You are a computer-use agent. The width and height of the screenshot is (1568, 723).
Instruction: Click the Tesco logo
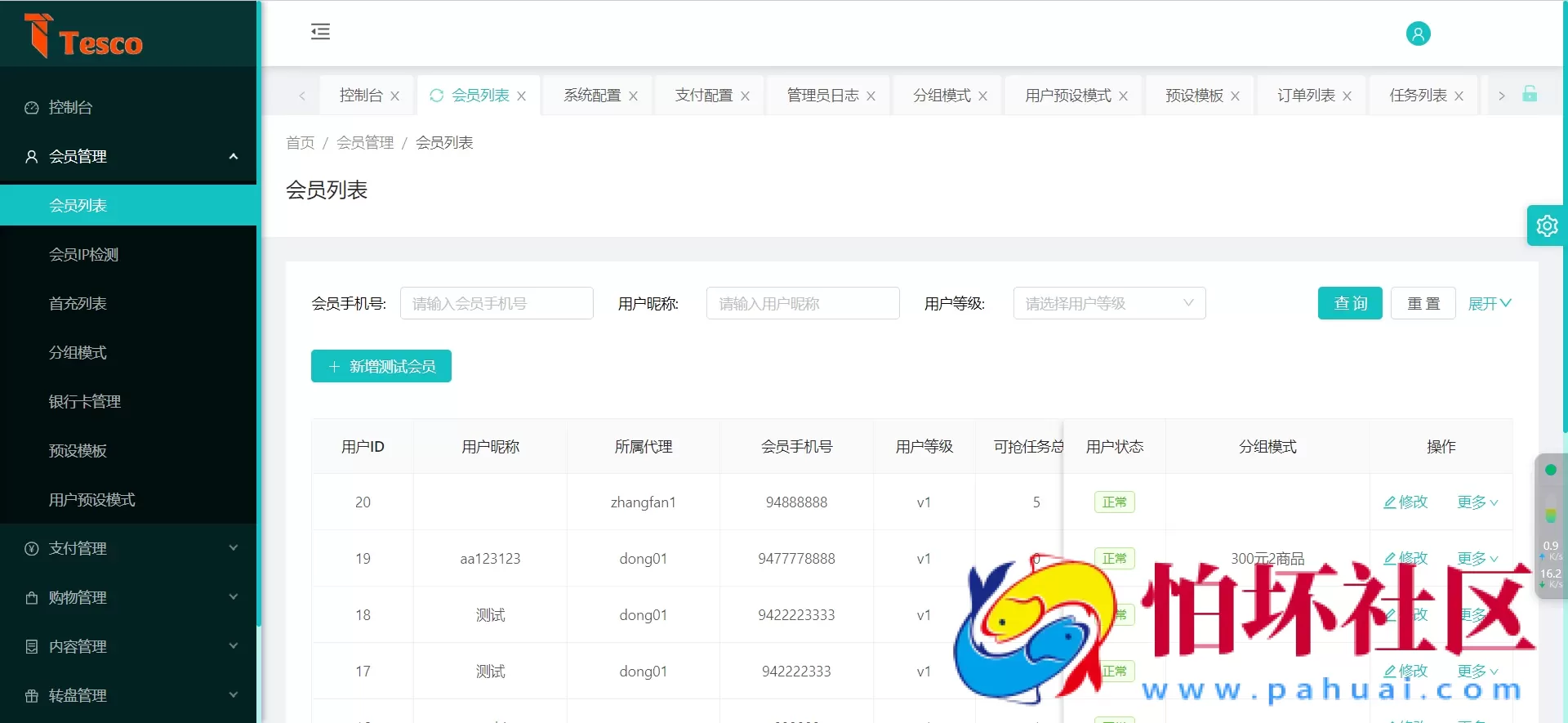[x=83, y=36]
